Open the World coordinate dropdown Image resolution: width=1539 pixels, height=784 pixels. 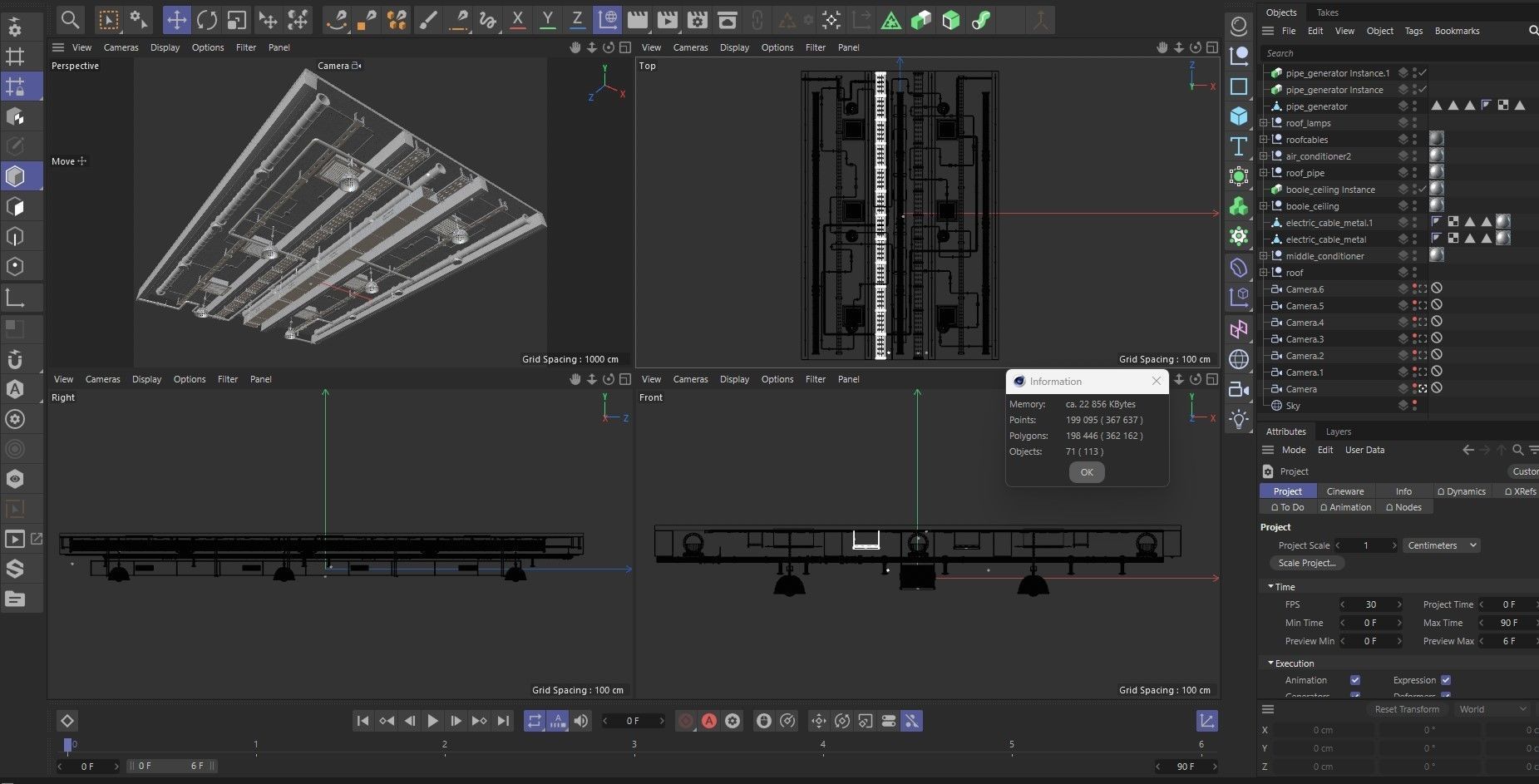pos(1492,709)
